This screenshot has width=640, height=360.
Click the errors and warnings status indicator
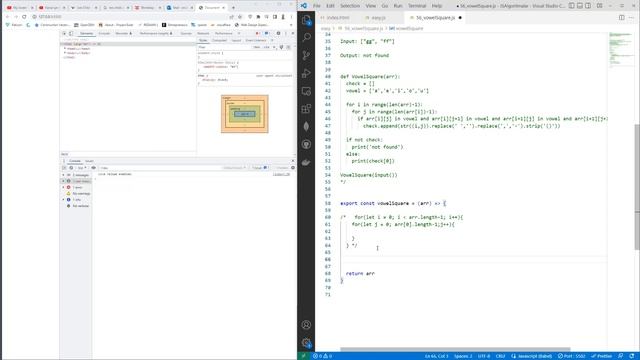[322, 356]
